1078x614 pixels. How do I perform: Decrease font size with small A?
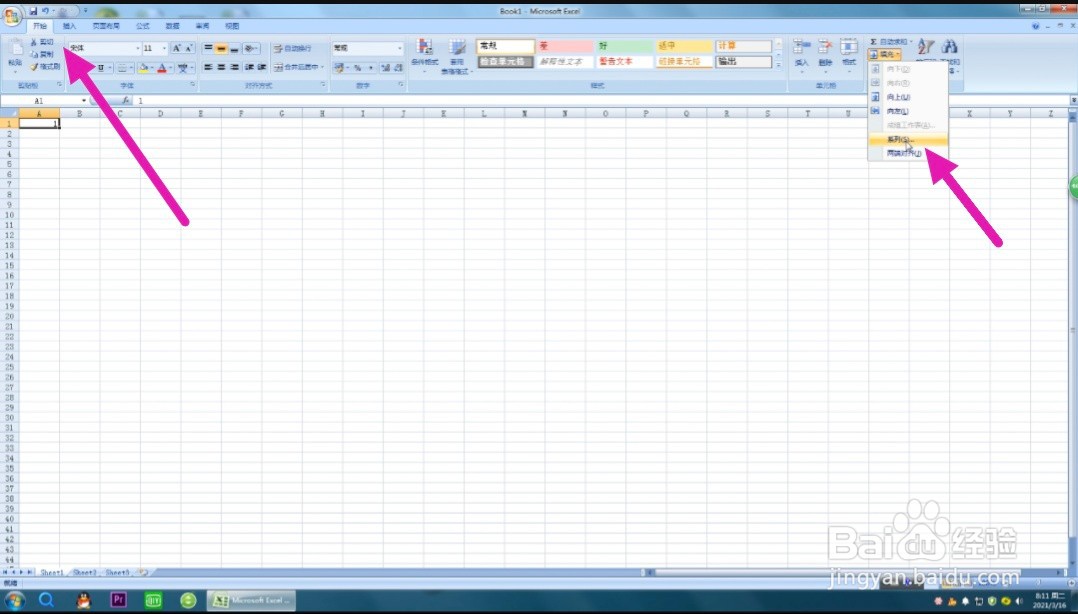(x=189, y=48)
